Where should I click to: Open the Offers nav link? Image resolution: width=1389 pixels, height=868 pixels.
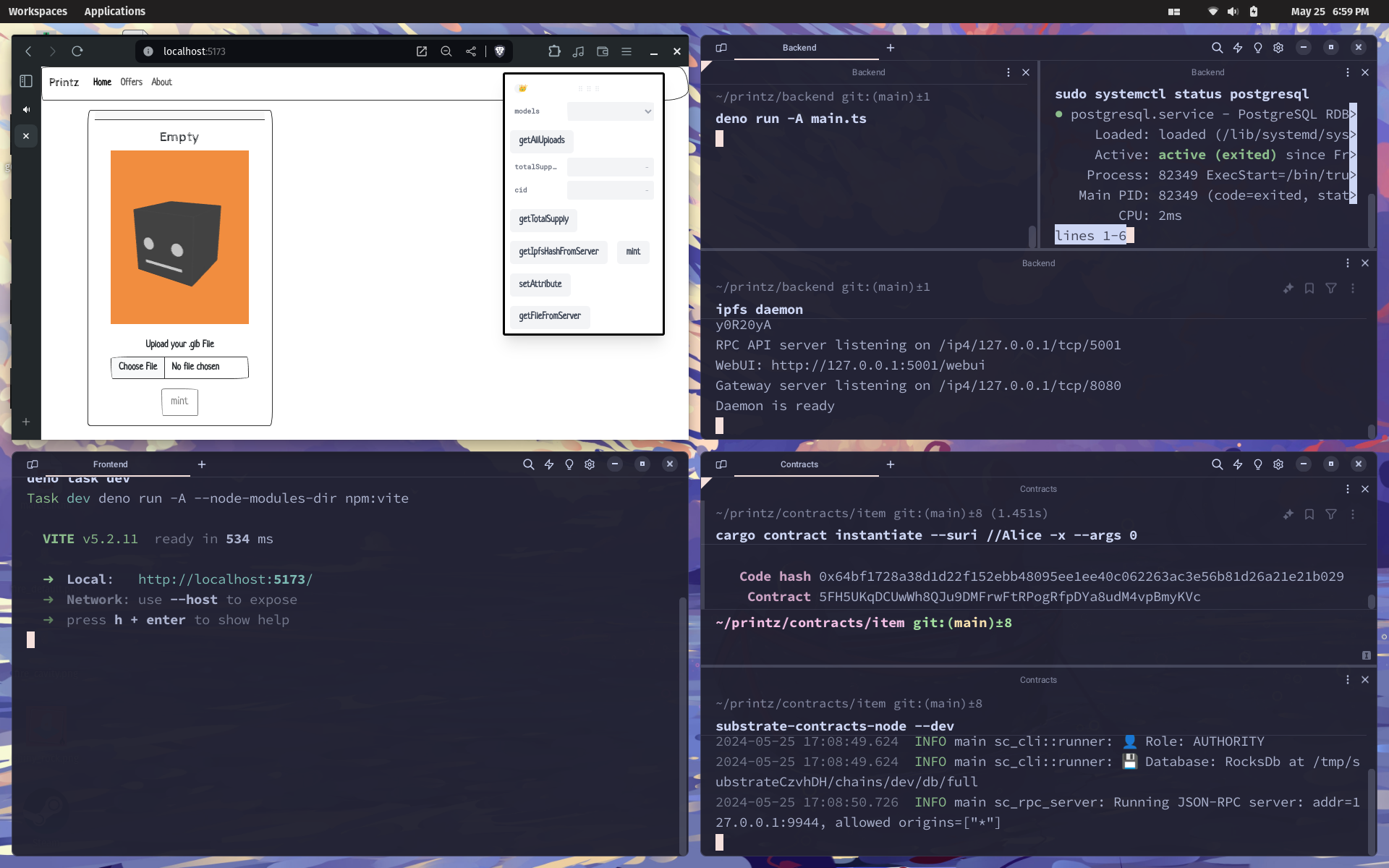[x=131, y=82]
